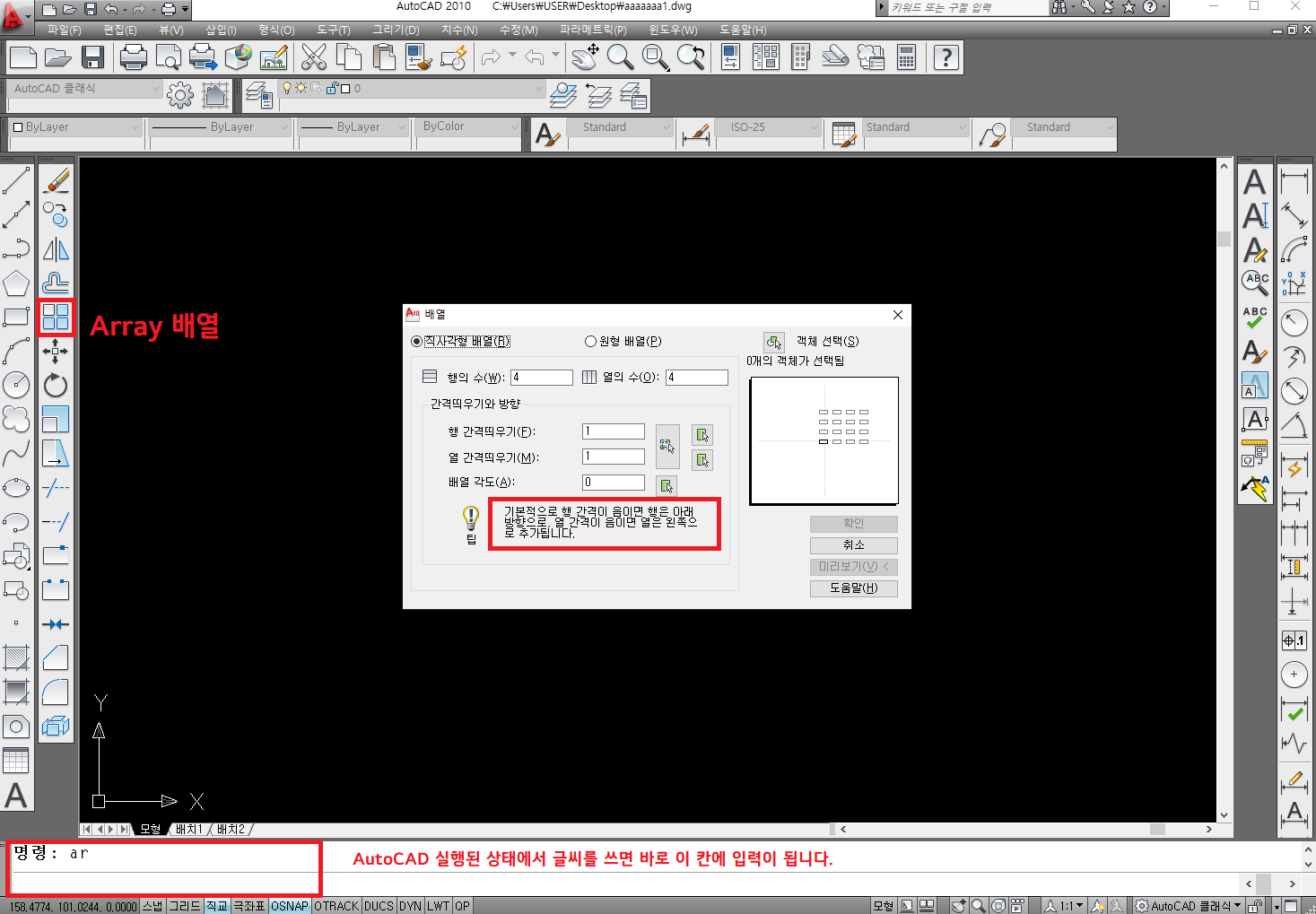Click the Cut scissors icon
The width and height of the screenshot is (1316, 914).
[x=314, y=57]
